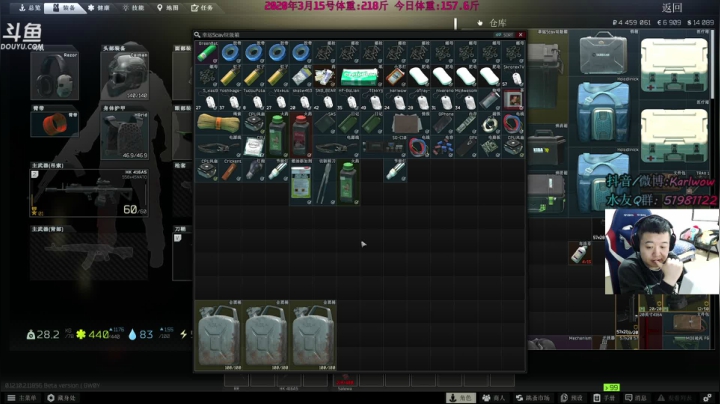This screenshot has width=720, height=404.
Task: Select the CPU packet item
Action: [254, 147]
